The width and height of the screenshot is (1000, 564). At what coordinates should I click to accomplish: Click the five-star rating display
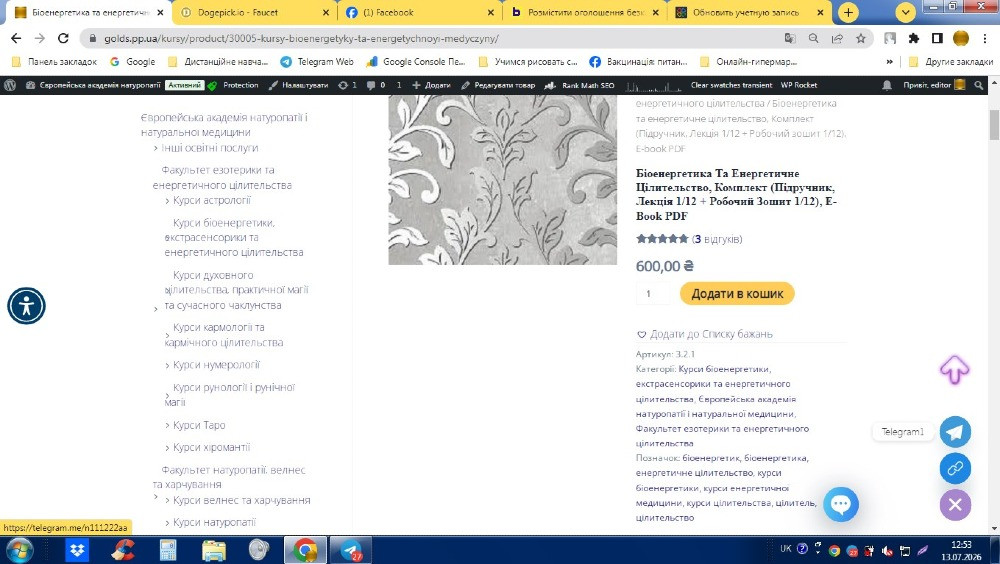point(662,239)
